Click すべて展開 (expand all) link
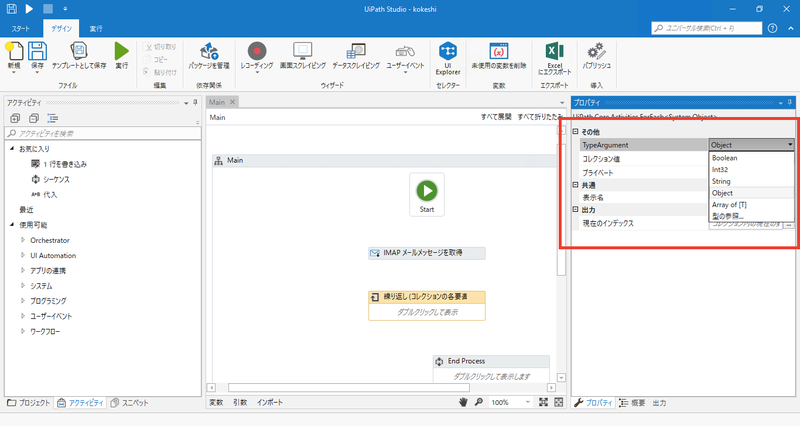The width and height of the screenshot is (800, 426). point(496,117)
